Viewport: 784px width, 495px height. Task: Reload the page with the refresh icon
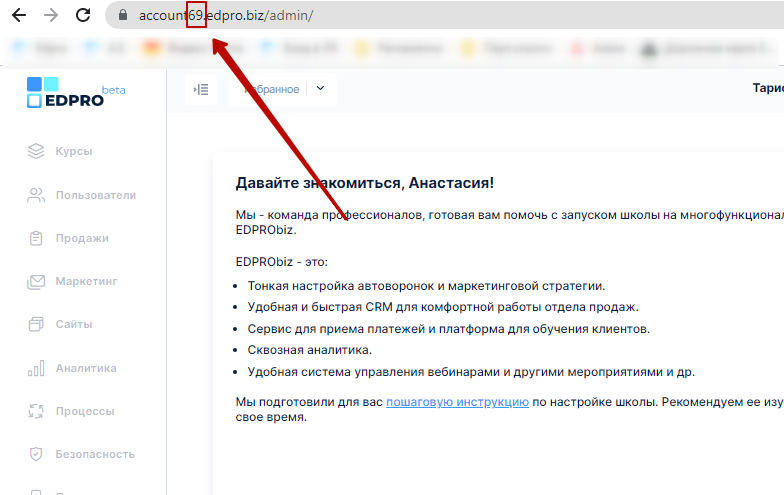tap(83, 16)
